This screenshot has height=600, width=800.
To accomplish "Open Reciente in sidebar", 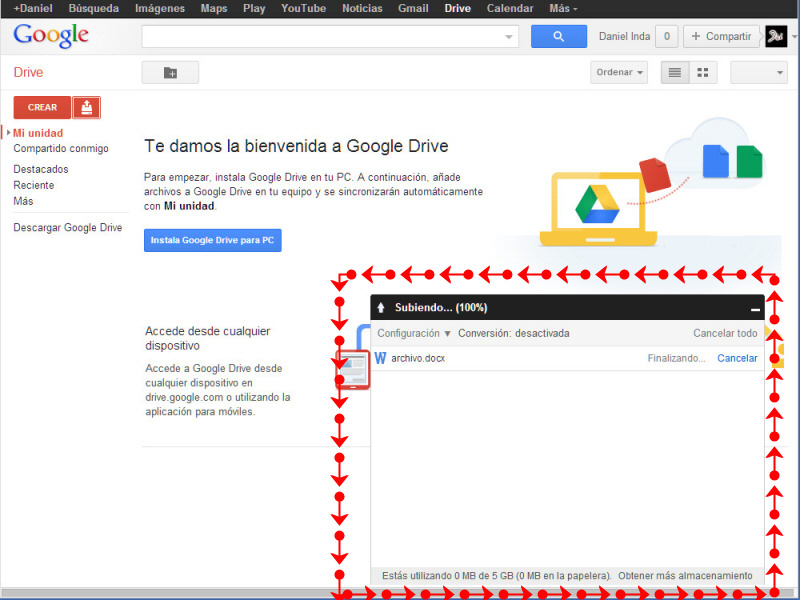I will click(33, 185).
